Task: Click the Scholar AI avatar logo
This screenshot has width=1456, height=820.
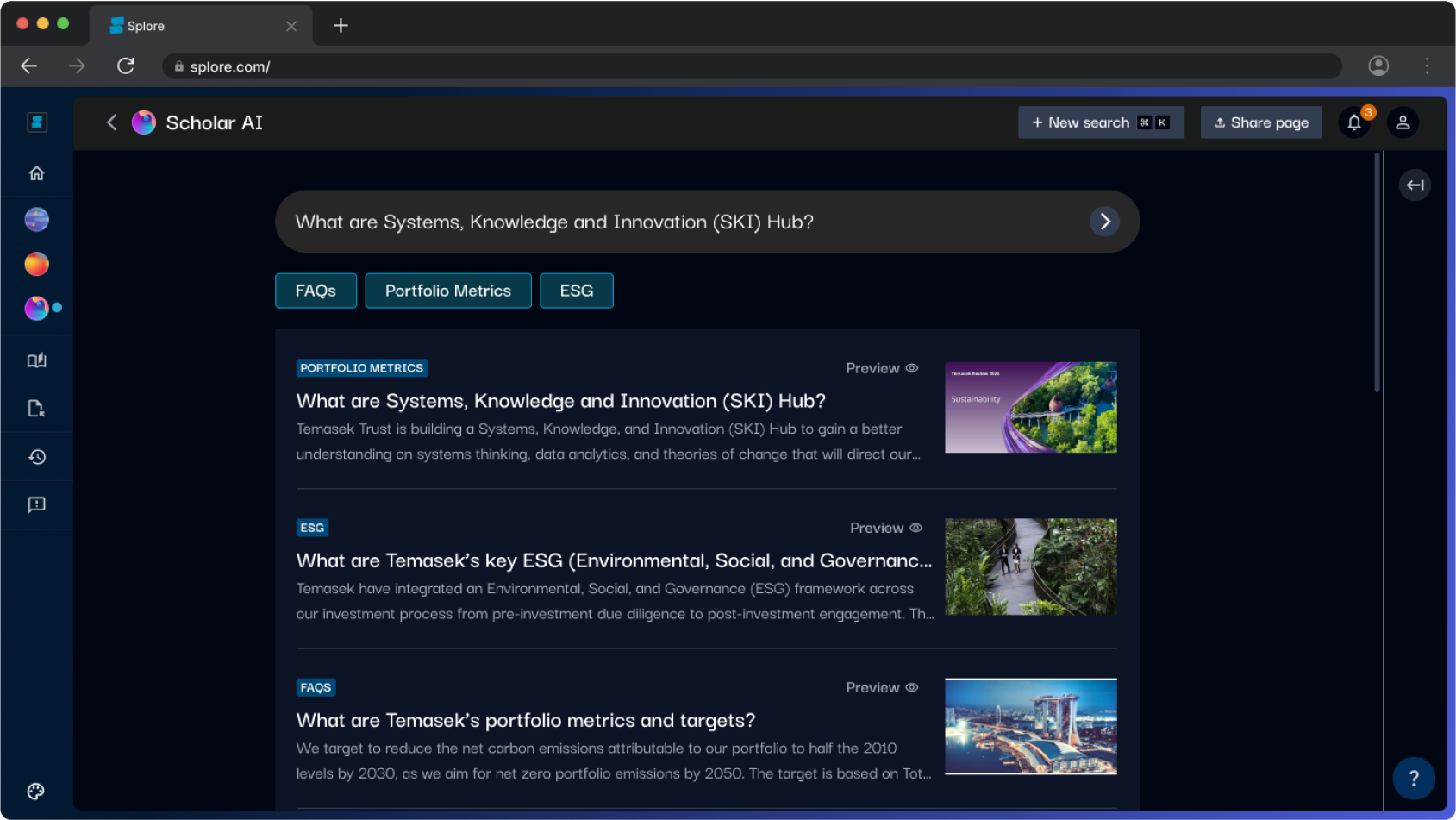Action: click(x=143, y=122)
